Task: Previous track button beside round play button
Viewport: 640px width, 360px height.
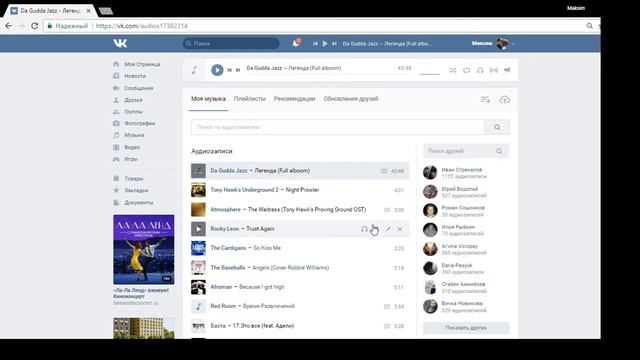Action: pyautogui.click(x=229, y=70)
